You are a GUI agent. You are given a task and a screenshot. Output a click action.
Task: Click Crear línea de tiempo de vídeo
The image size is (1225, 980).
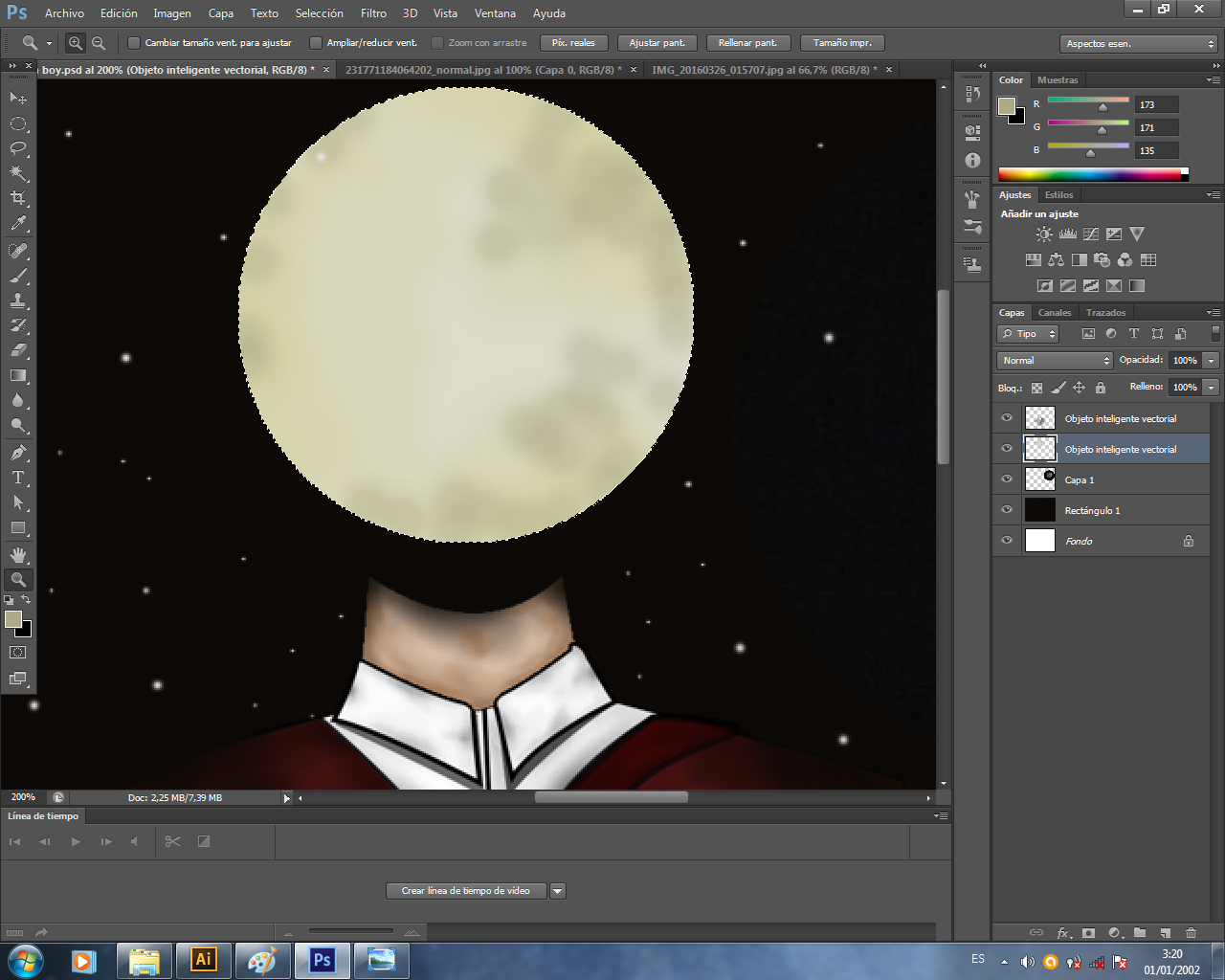coord(466,891)
